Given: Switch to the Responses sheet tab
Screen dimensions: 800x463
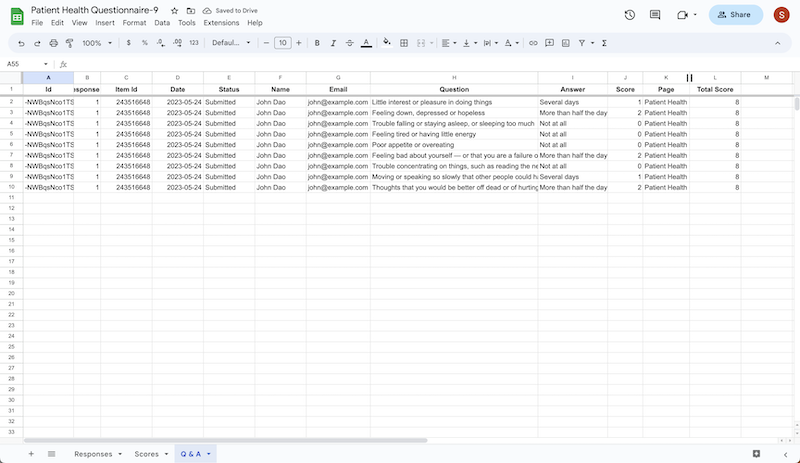Looking at the screenshot, I should point(93,454).
